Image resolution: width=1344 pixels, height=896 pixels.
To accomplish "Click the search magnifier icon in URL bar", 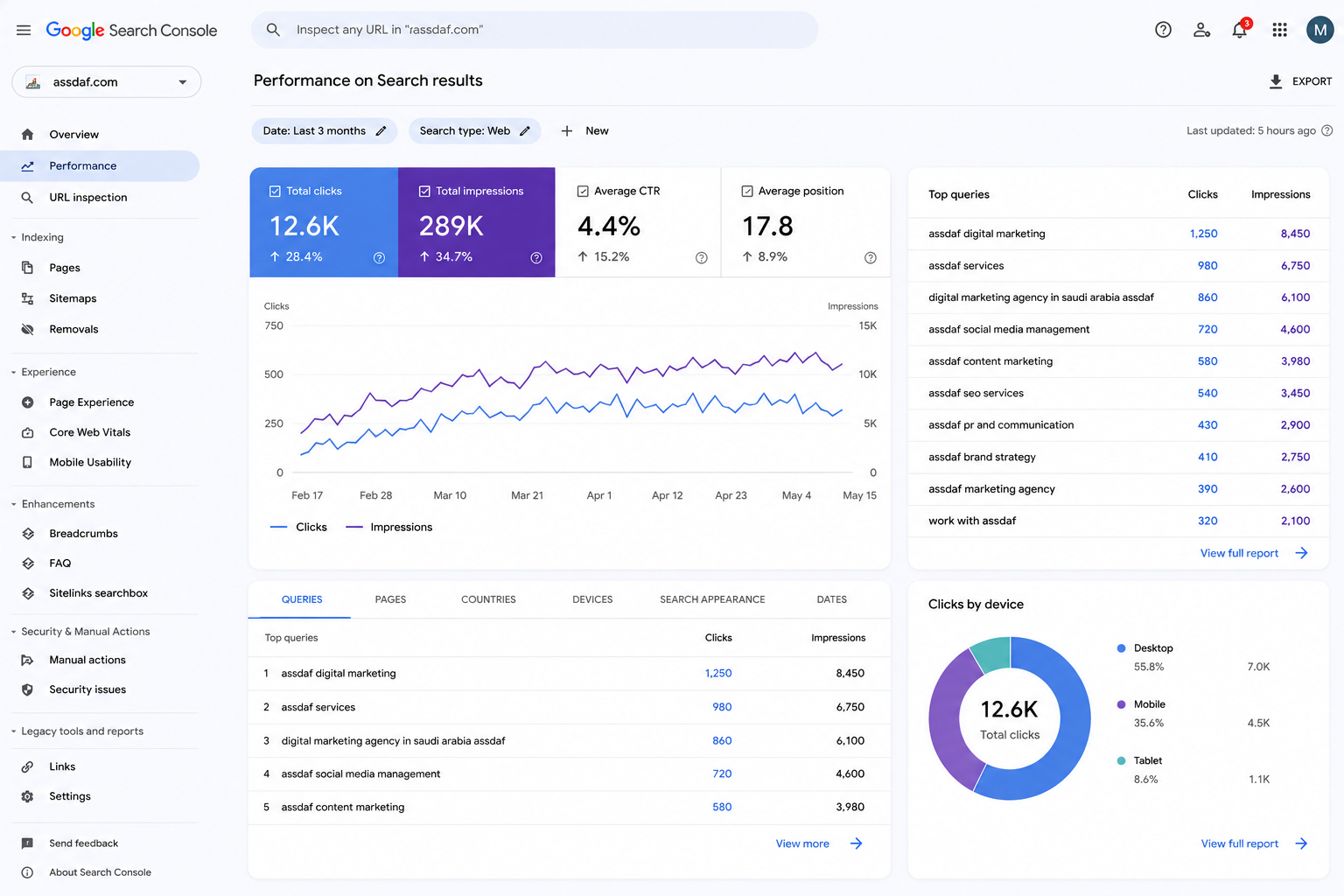I will tap(273, 30).
